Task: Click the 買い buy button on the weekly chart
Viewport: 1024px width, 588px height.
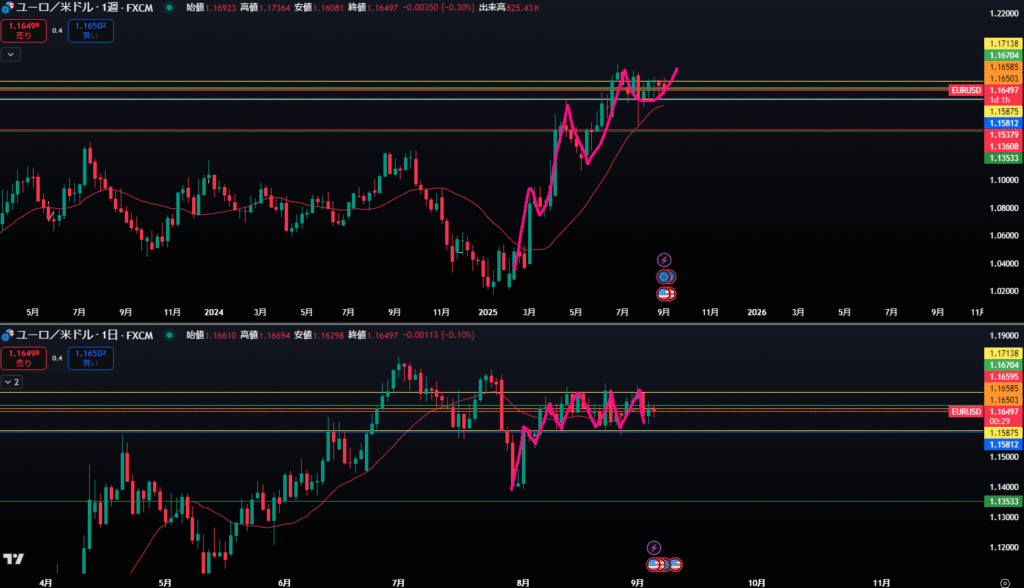Action: point(91,31)
